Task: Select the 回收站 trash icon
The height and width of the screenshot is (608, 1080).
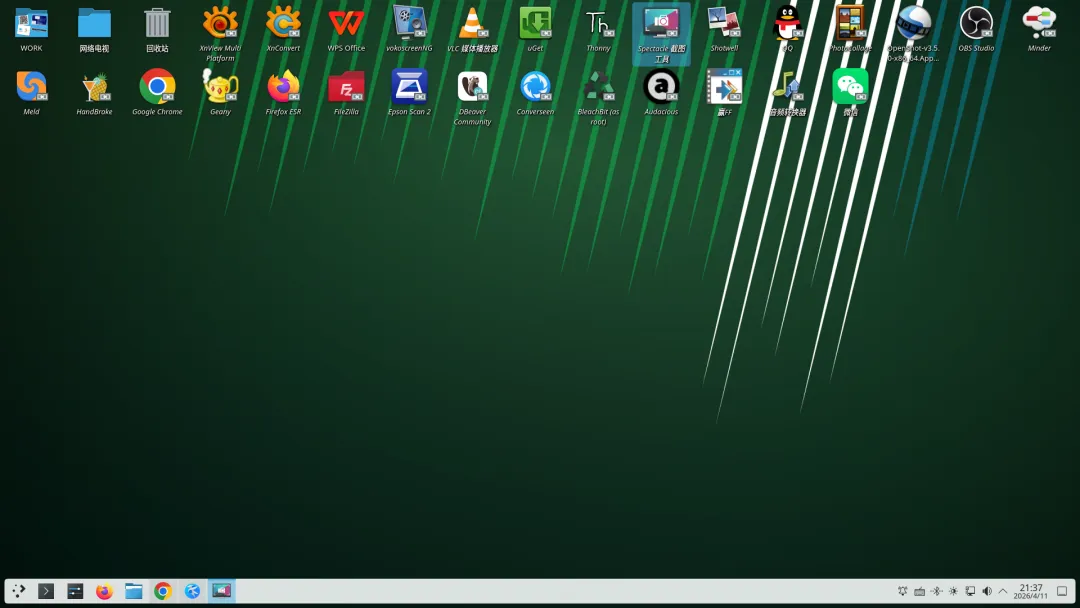Action: [157, 23]
